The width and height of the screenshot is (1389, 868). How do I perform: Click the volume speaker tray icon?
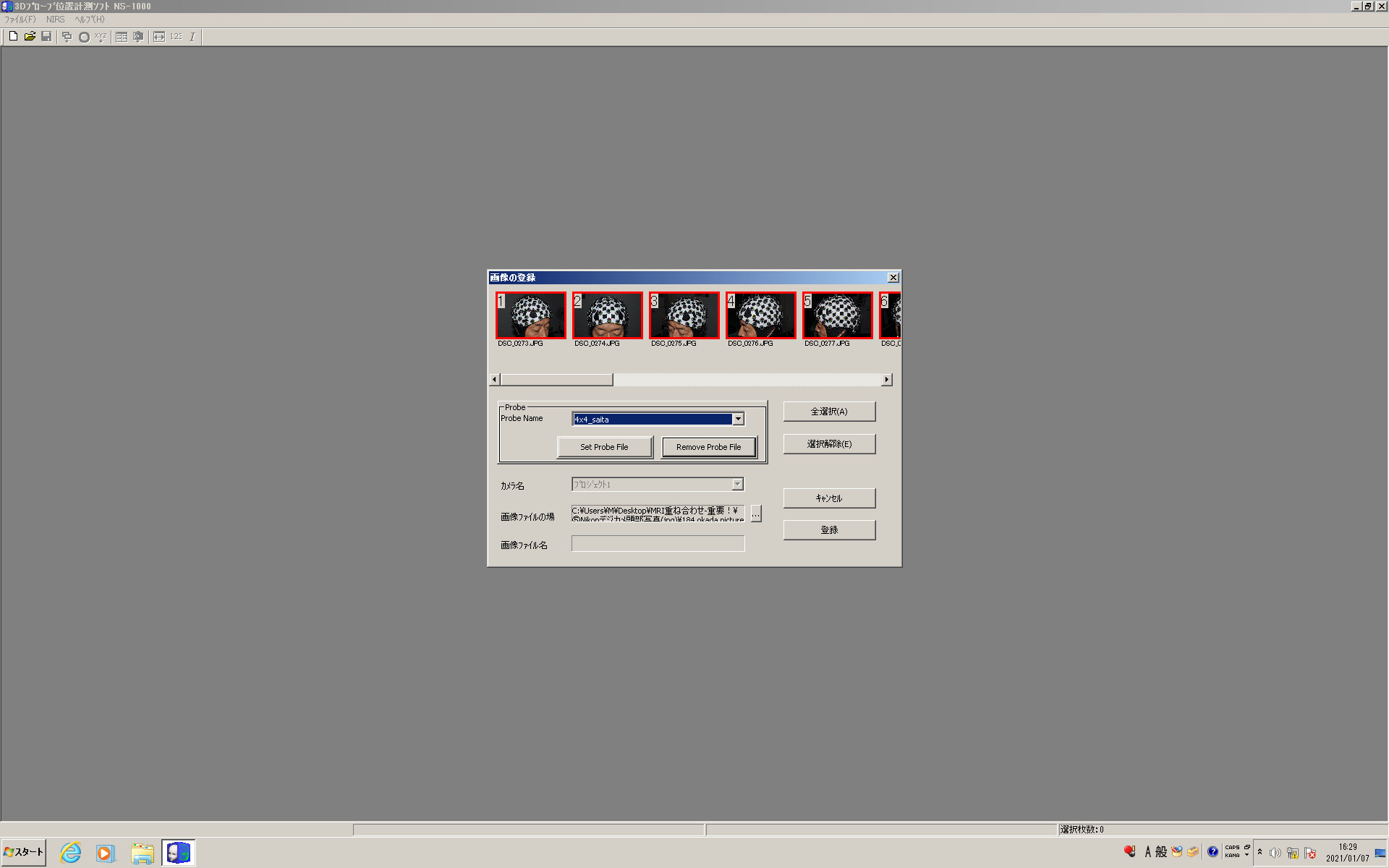(1275, 853)
